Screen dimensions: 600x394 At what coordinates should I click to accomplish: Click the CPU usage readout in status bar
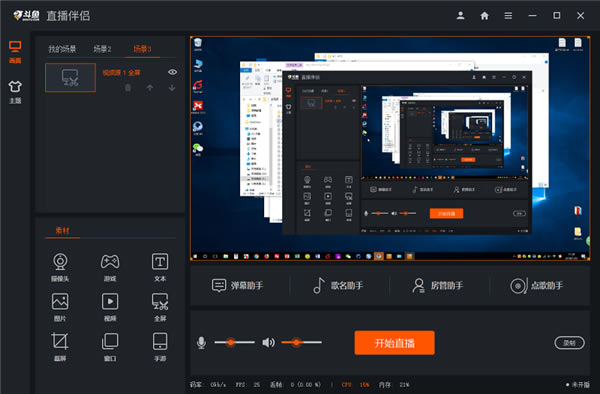(355, 384)
